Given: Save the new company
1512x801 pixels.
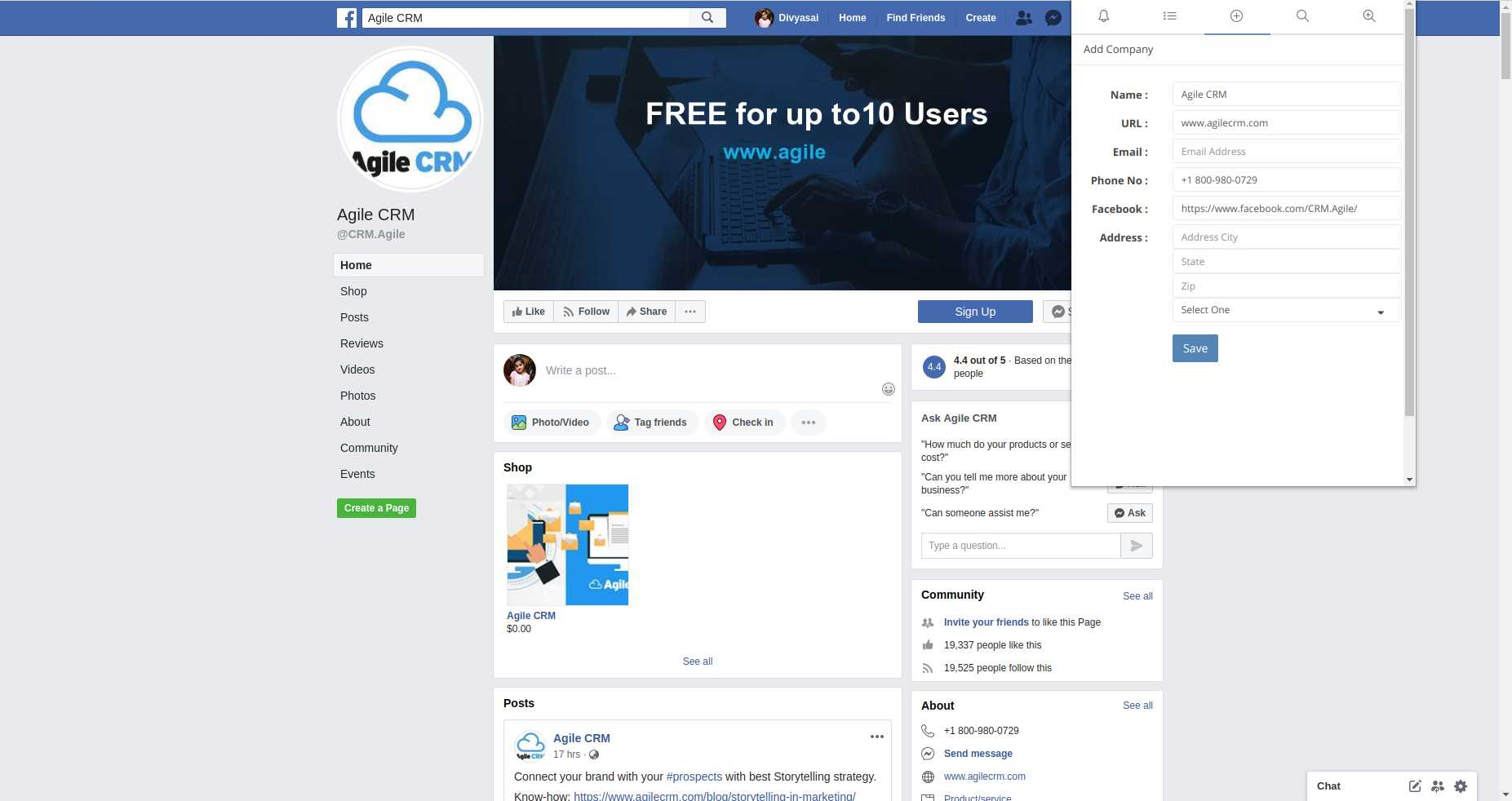Looking at the screenshot, I should click(1195, 348).
